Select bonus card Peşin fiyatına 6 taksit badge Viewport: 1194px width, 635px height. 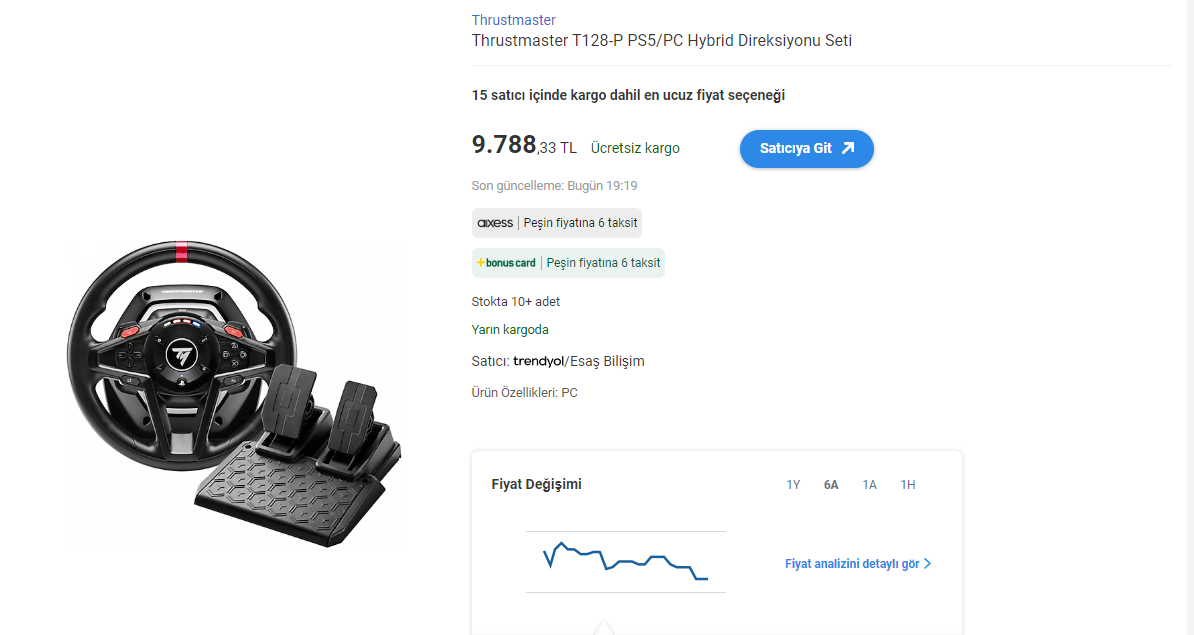point(568,263)
